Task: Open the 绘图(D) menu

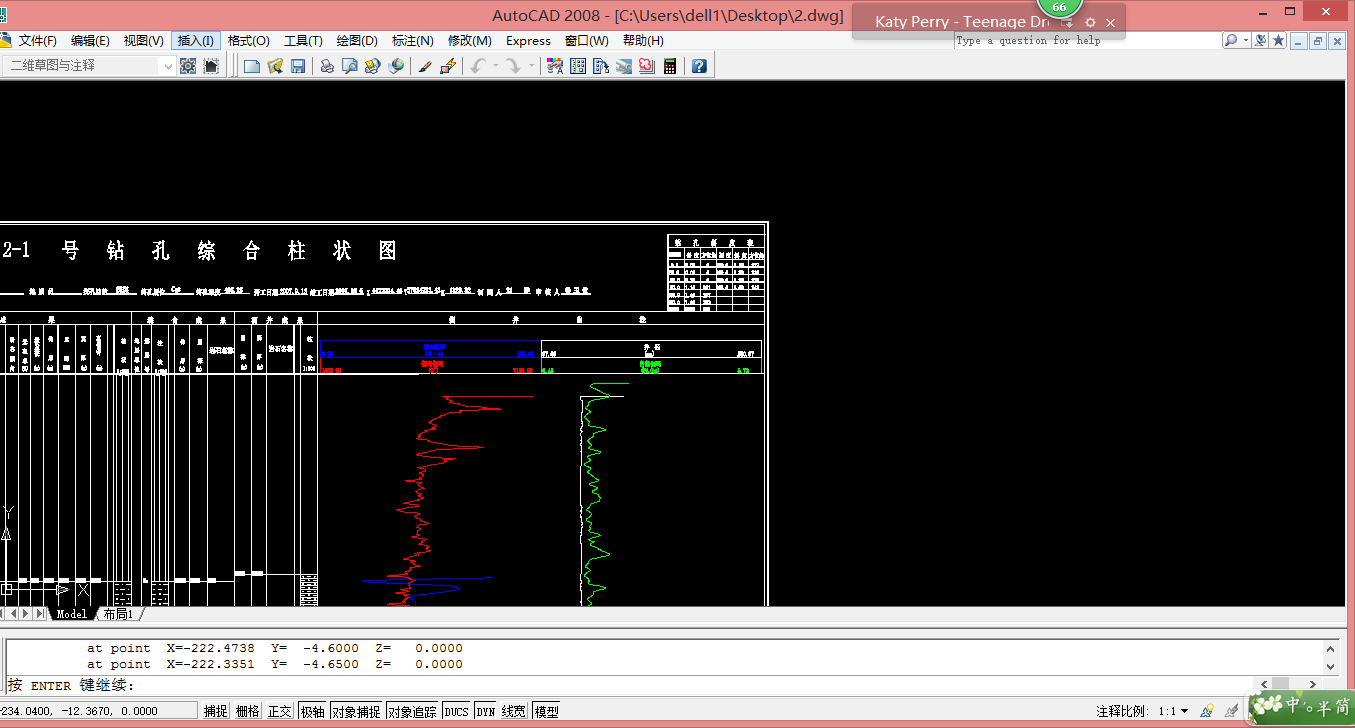Action: point(357,41)
